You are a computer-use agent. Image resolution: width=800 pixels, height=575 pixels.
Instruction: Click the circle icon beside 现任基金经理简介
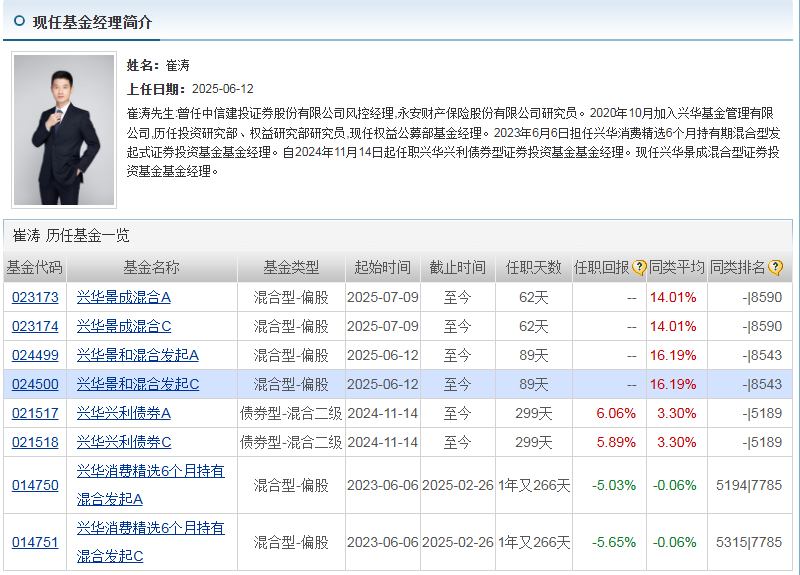19,21
